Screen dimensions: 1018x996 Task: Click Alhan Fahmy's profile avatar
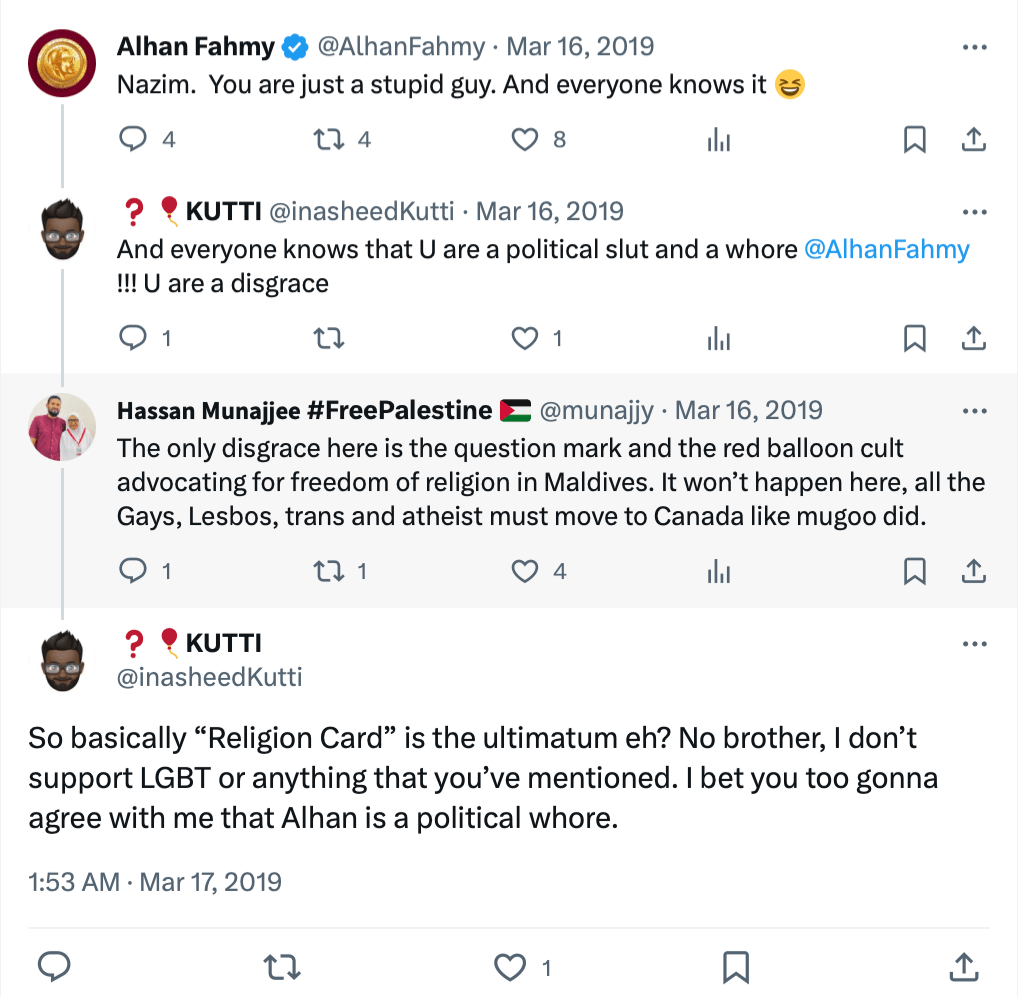pyautogui.click(x=62, y=62)
